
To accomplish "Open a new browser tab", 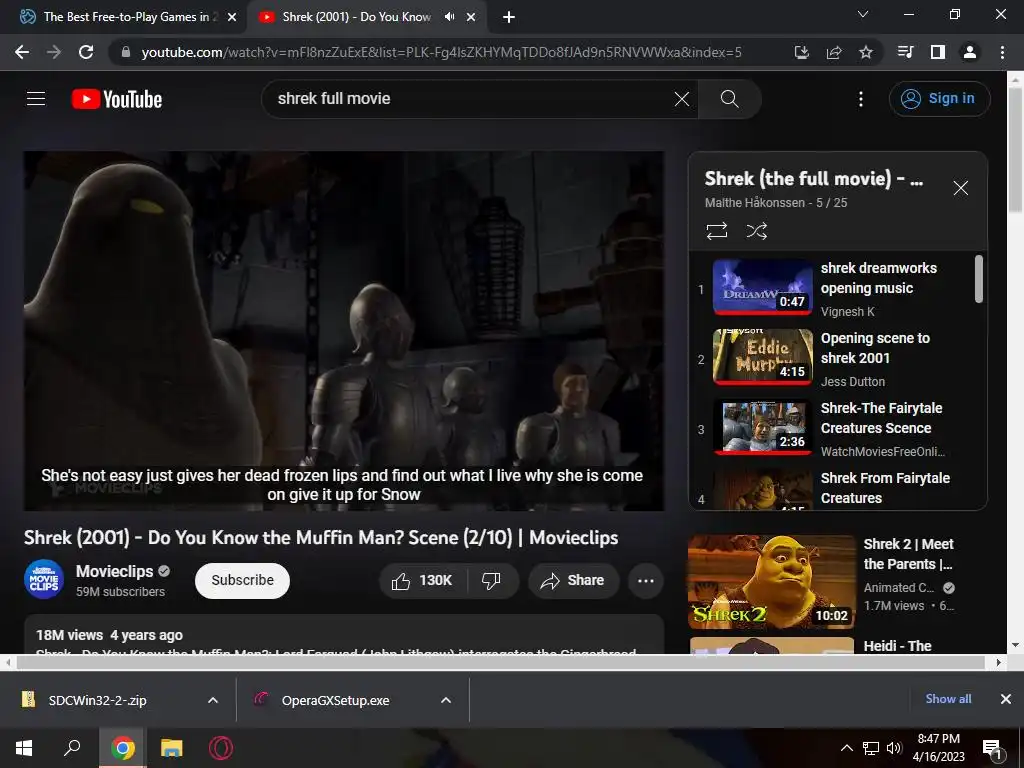I will pyautogui.click(x=509, y=17).
